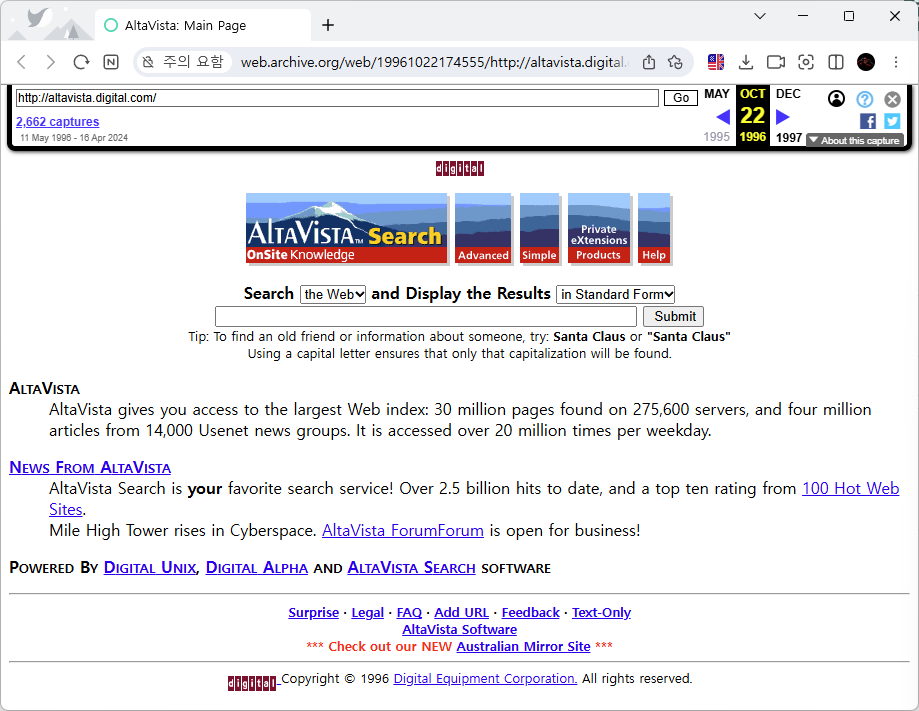
Task: Click the Wayback Machine user account icon
Action: point(836,98)
